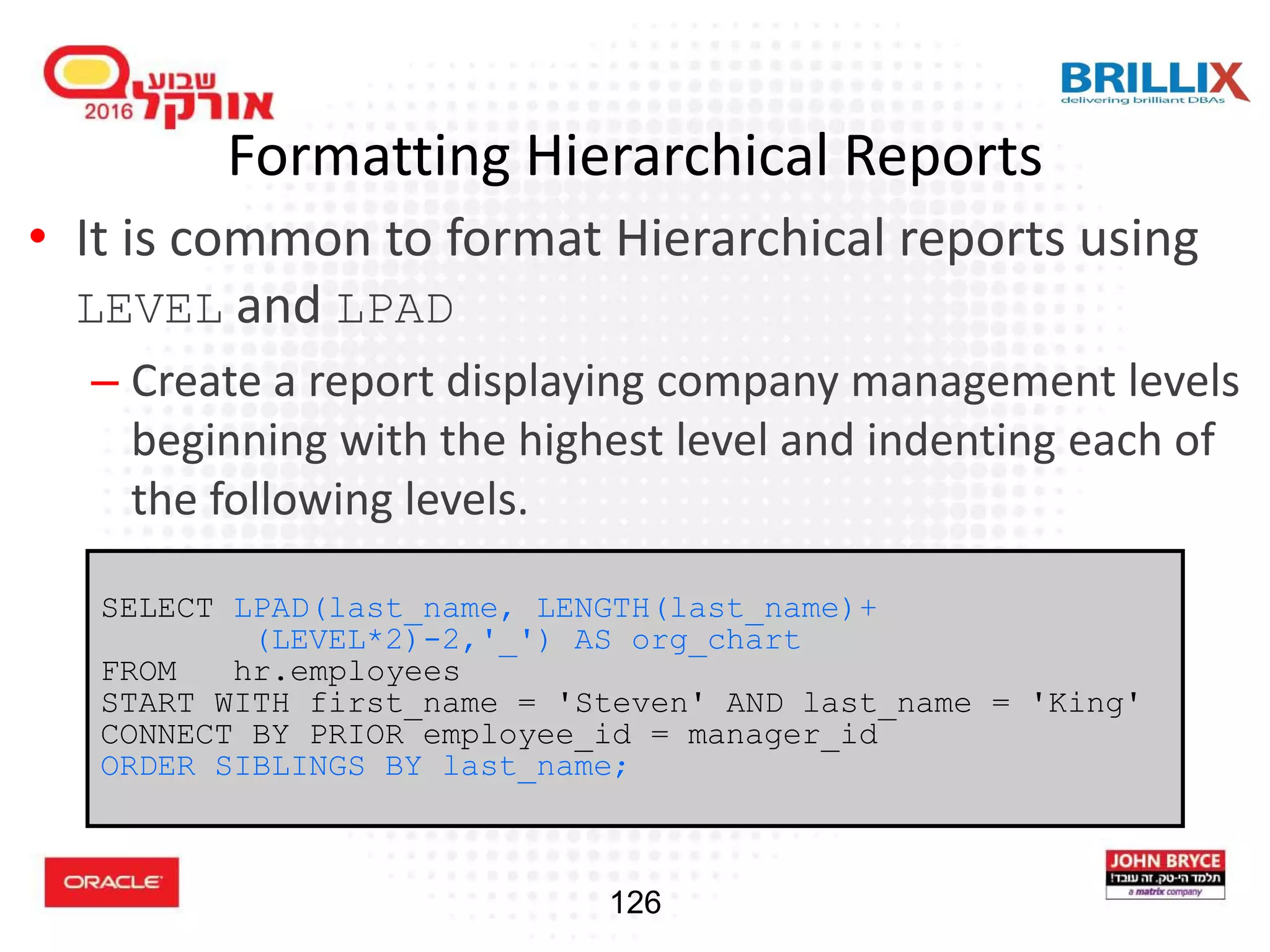Screen dimensions: 1270x952
Task: Click the line 'beginning with the highest level and indenting each of'
Action: tap(673, 441)
